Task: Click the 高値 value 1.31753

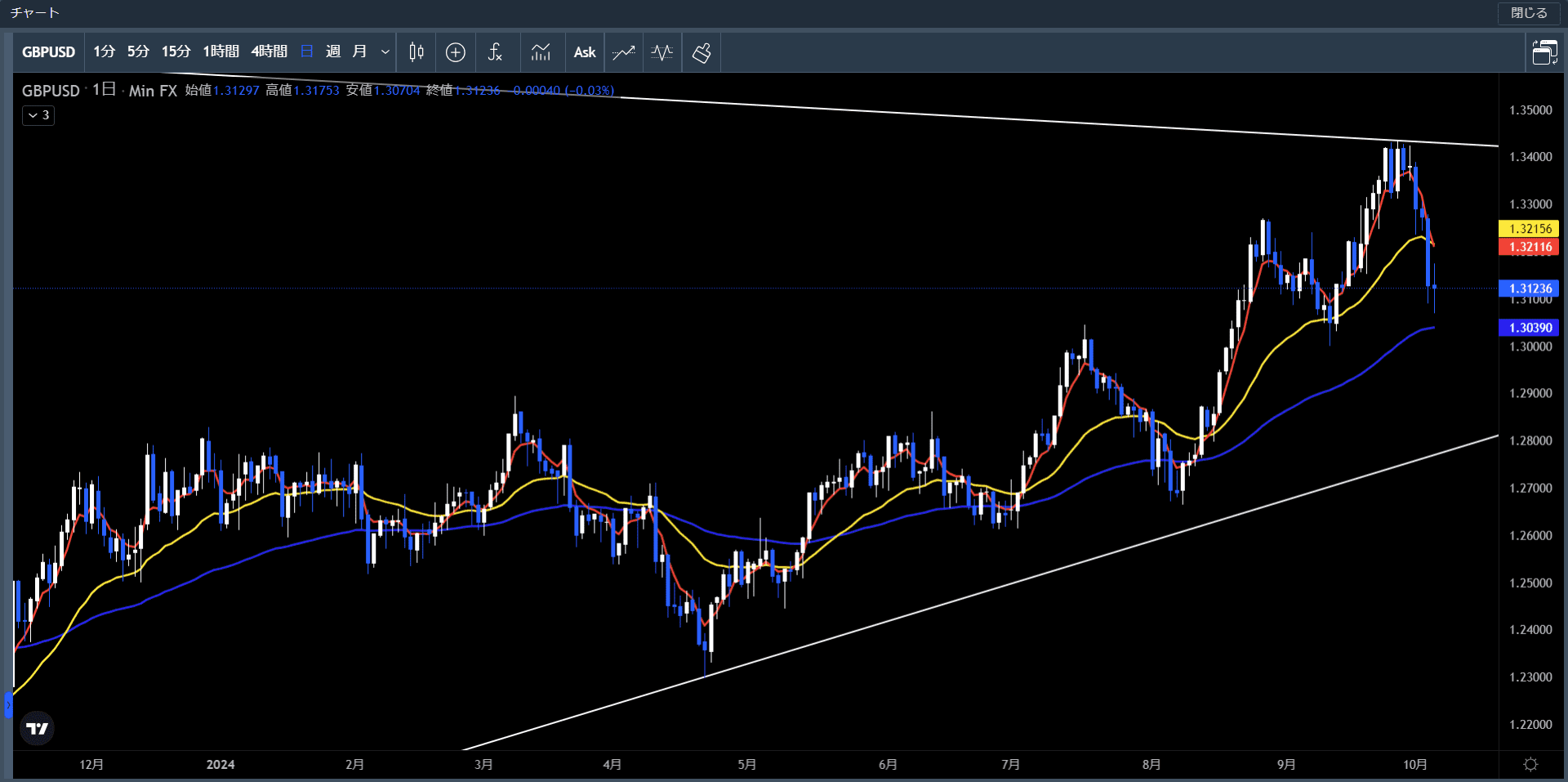Action: pos(317,91)
